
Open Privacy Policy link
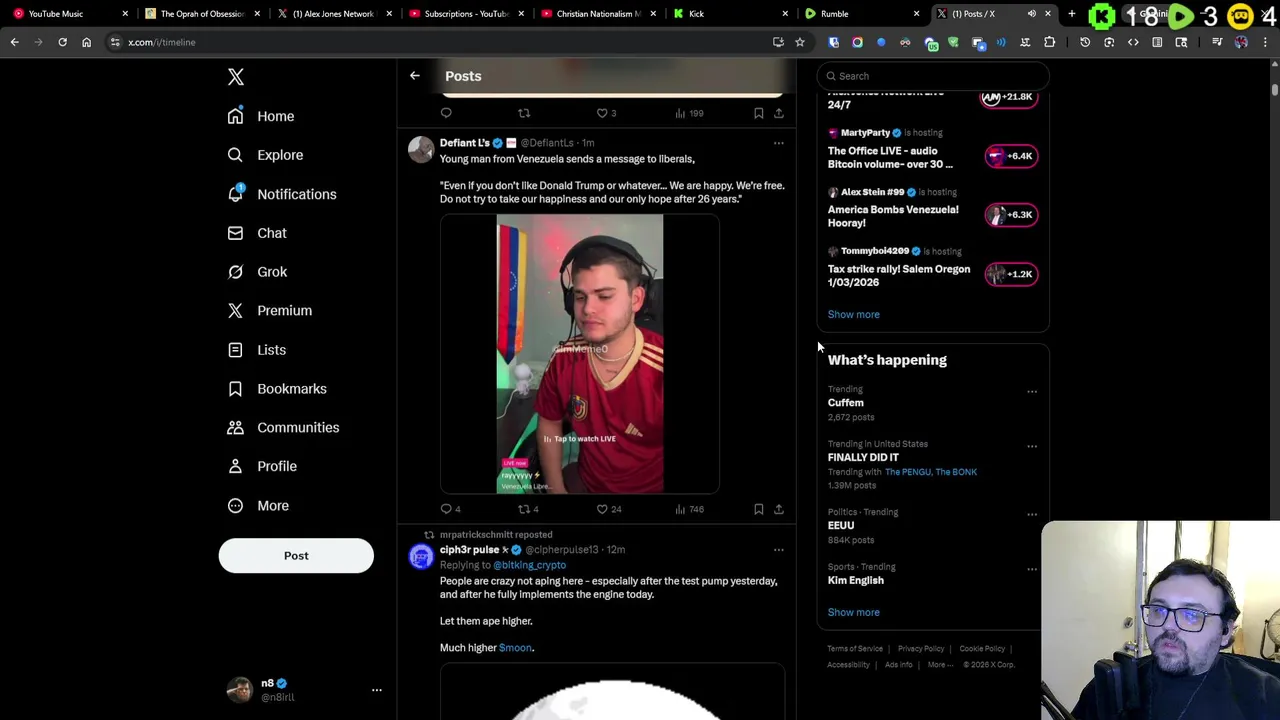[921, 649]
